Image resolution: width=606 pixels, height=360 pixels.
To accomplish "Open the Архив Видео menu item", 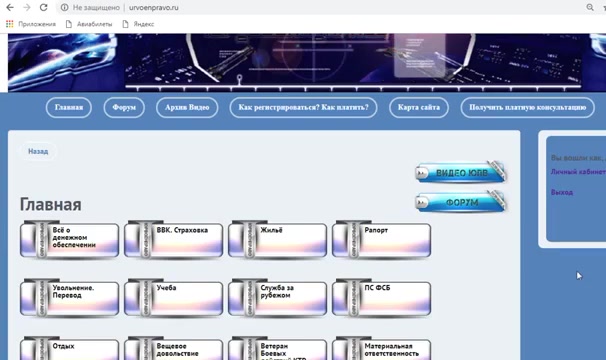I will click(187, 107).
